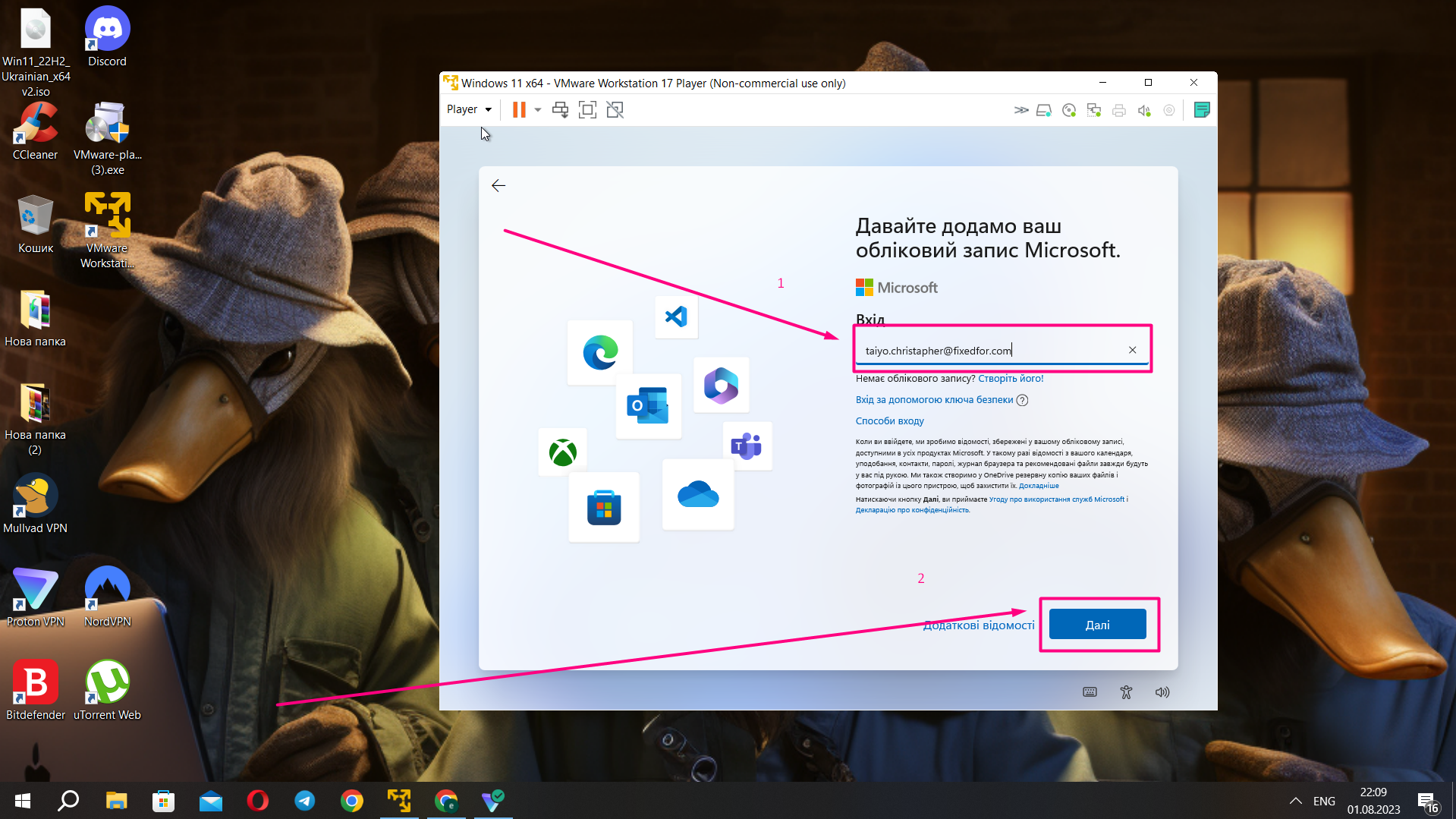1456x819 pixels.
Task: Open the 'Способи входу' link
Action: tap(889, 421)
